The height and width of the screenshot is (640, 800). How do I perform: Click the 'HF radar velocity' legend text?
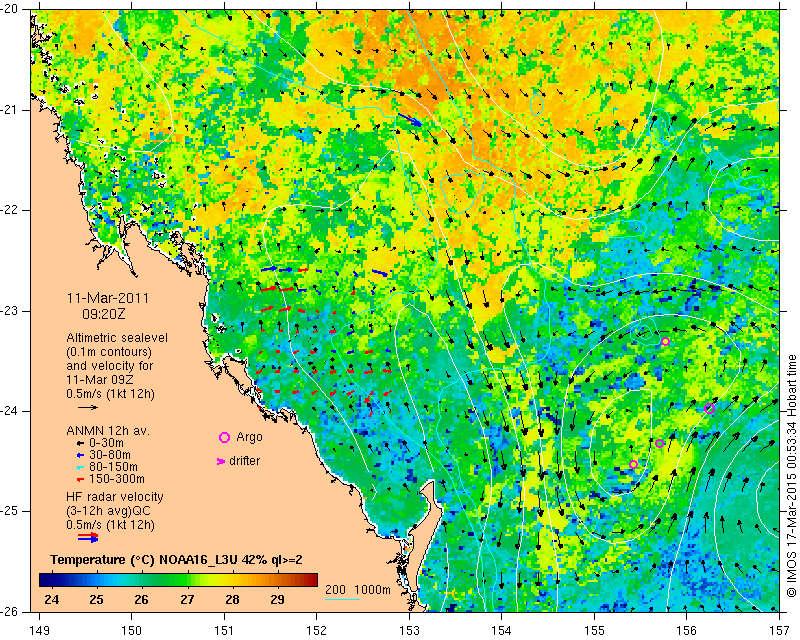click(115, 497)
